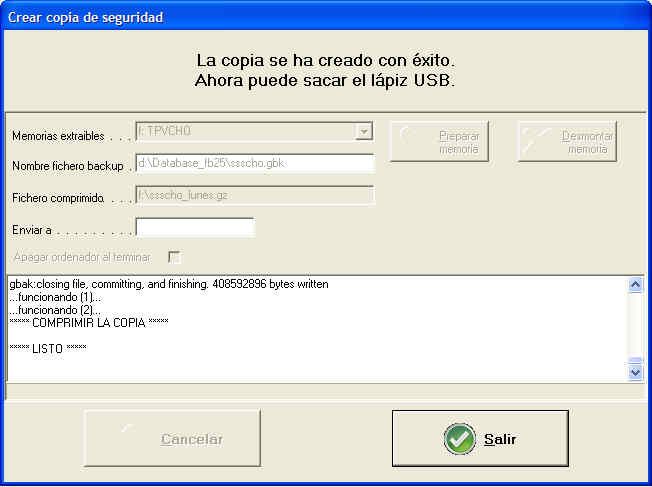Open the Memorias extraíbles dropdown arrow

(365, 132)
